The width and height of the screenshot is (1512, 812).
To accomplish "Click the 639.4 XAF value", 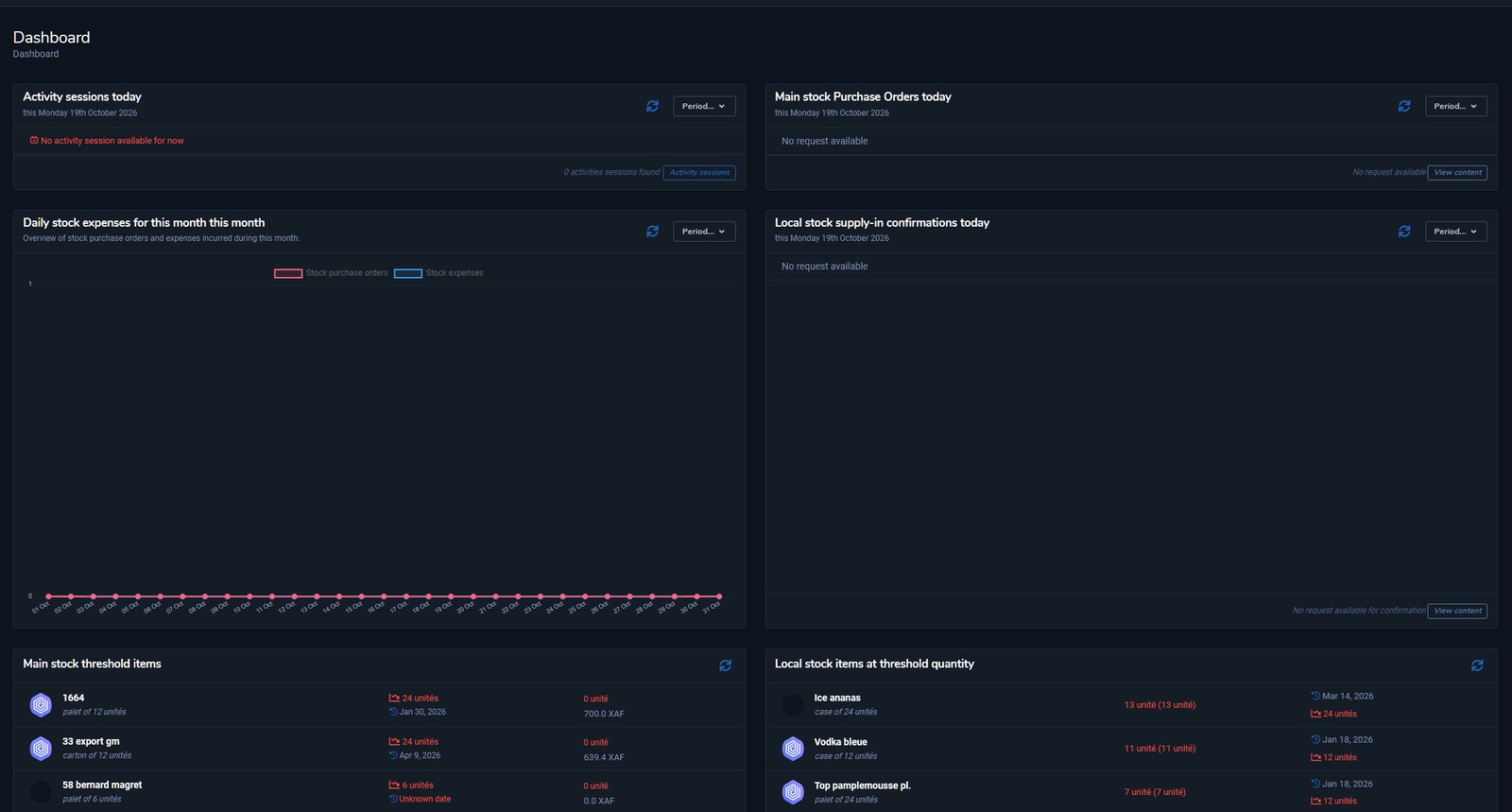I will pos(604,757).
